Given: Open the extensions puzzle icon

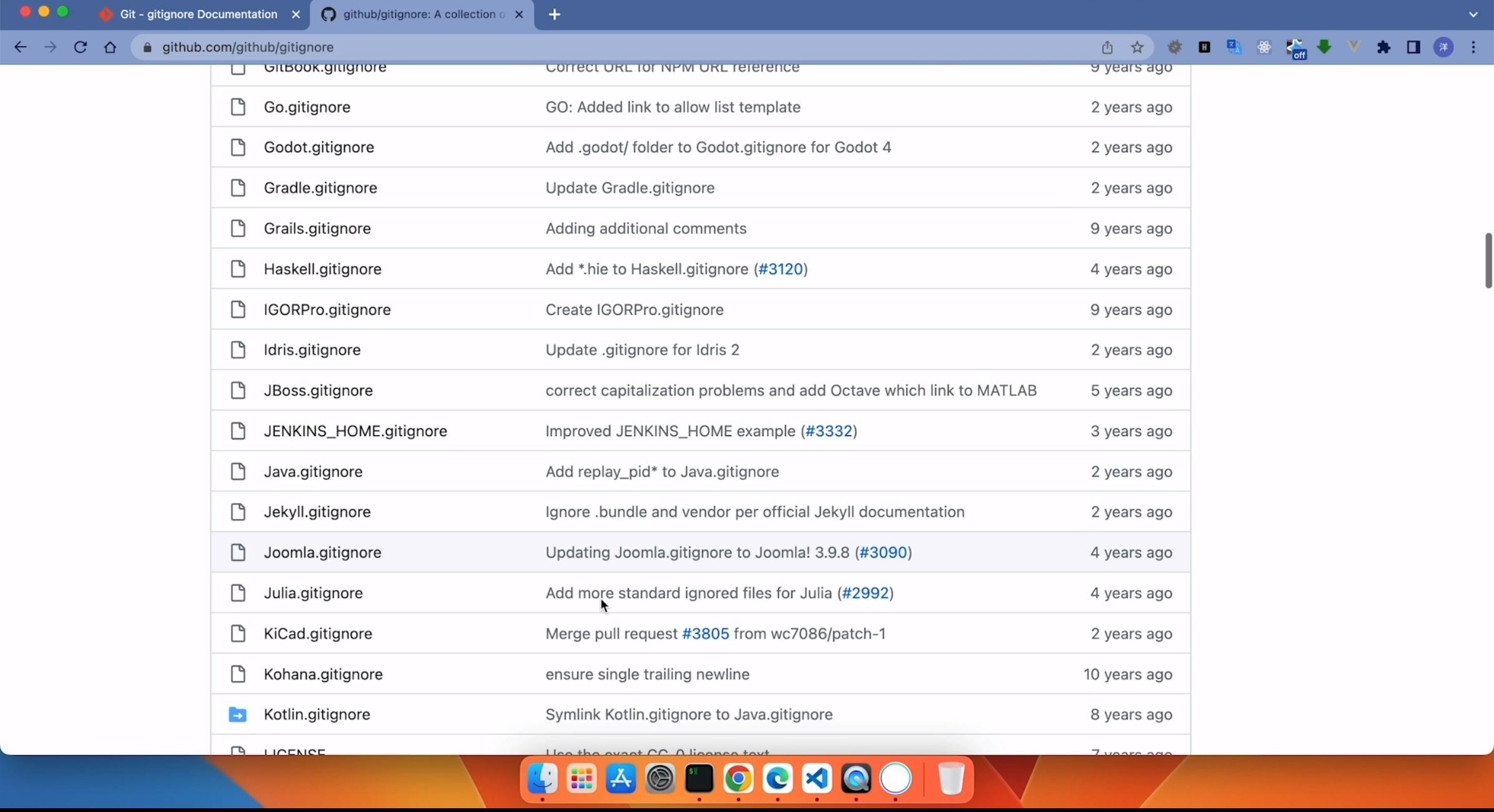Looking at the screenshot, I should click(1384, 47).
